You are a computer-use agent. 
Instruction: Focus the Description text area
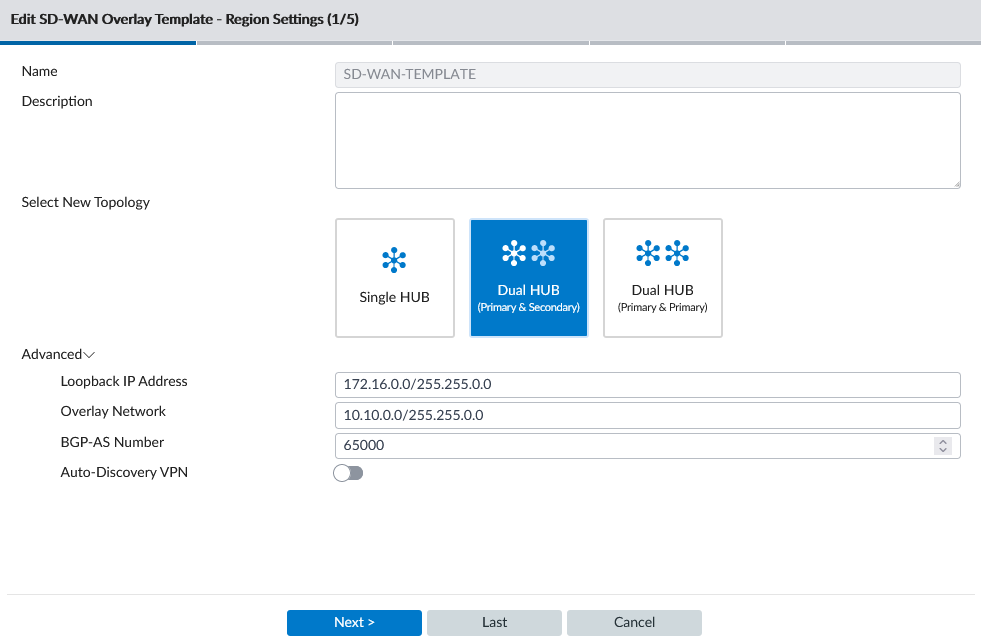647,140
